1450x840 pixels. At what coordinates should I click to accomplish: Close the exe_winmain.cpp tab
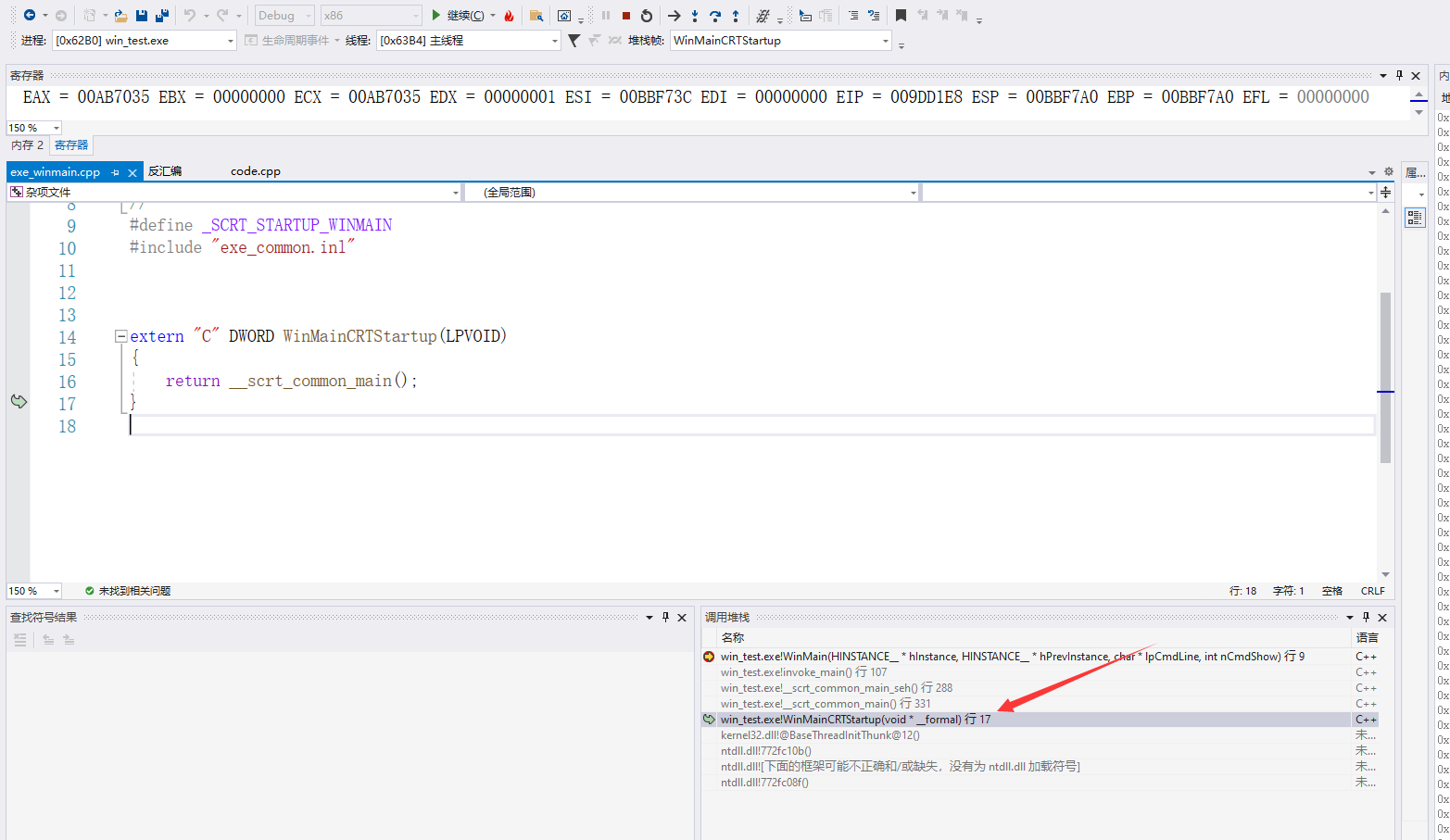132,172
